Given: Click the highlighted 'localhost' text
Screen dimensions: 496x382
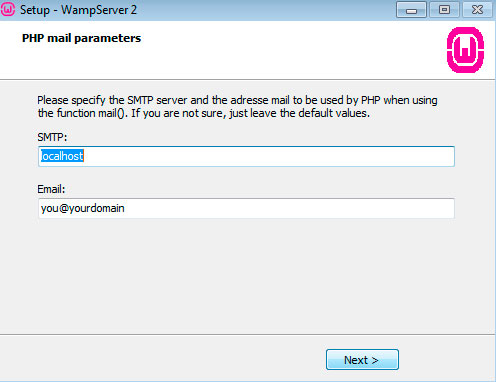Looking at the screenshot, I should tap(62, 156).
